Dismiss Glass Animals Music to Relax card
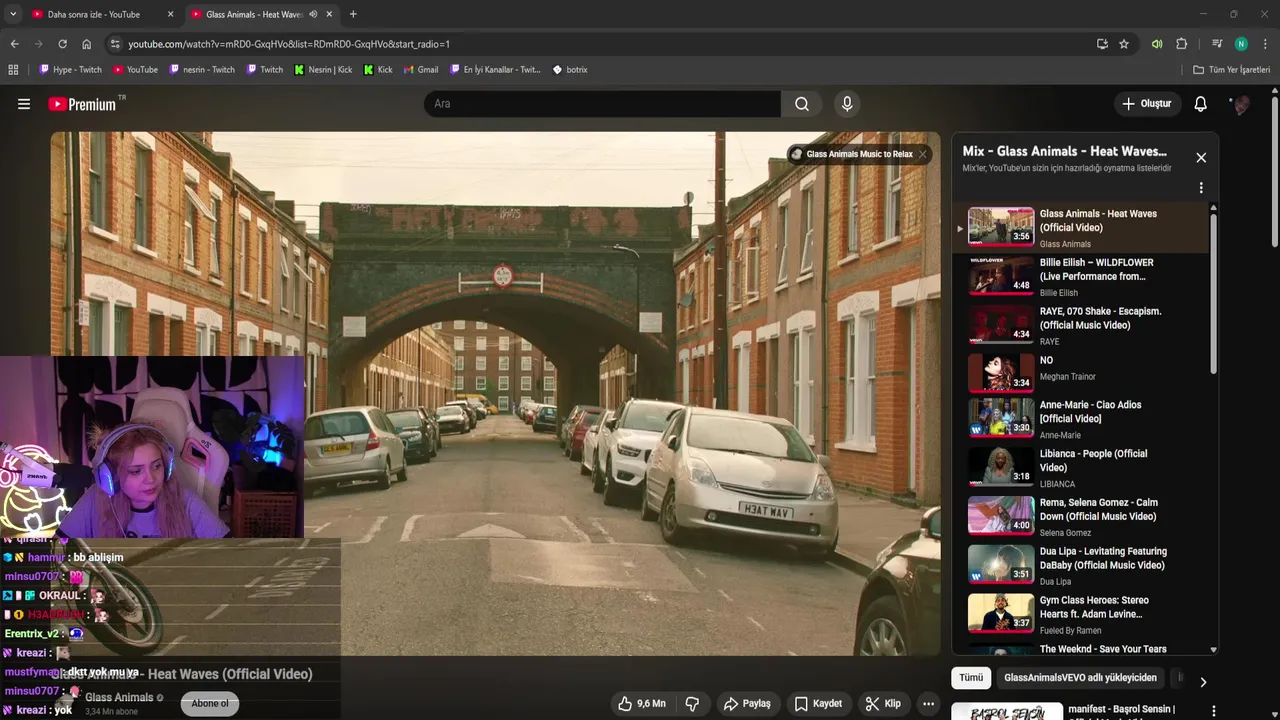1280x720 pixels. click(923, 154)
